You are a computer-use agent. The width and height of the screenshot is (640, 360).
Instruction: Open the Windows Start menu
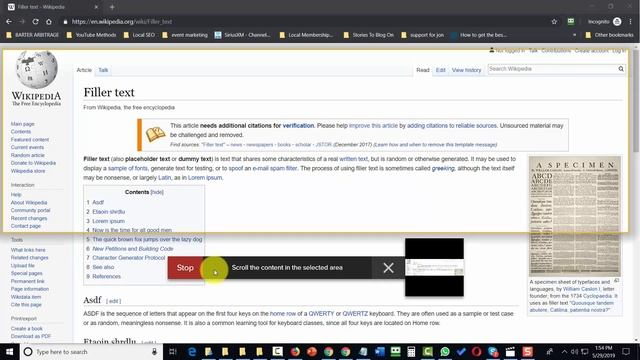[x=9, y=352]
